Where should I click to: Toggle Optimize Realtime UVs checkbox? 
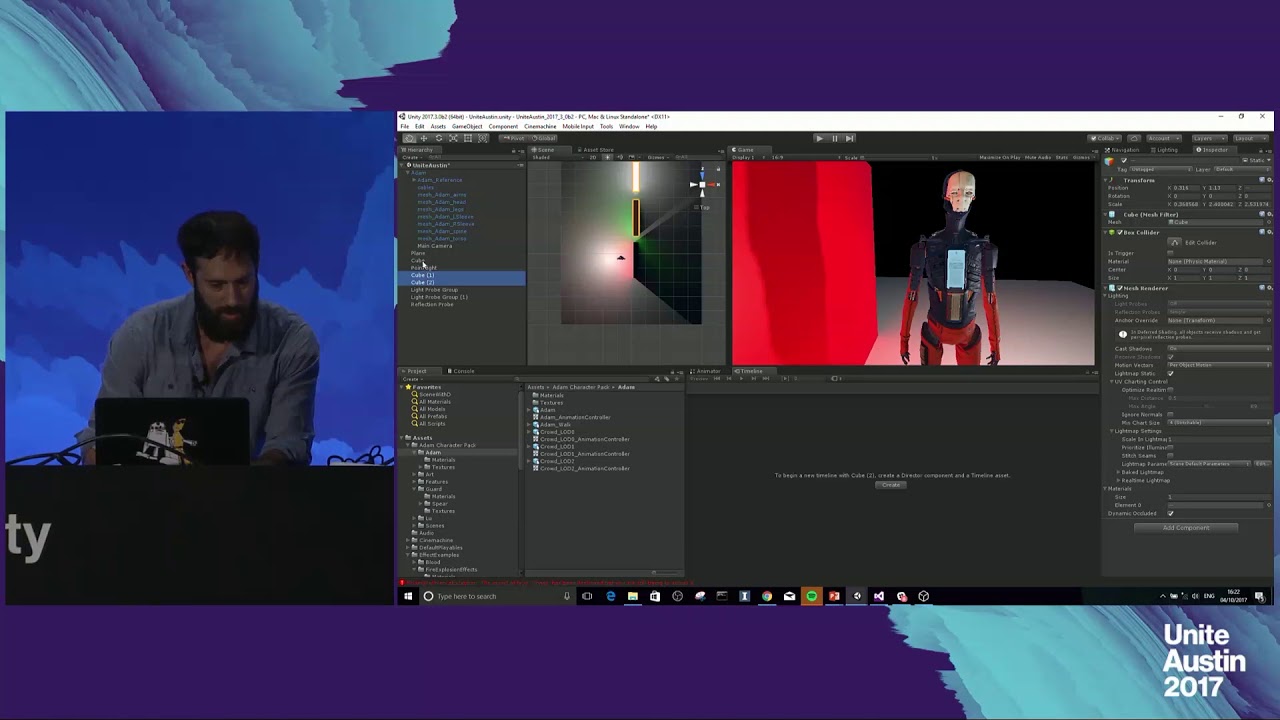tap(1170, 390)
